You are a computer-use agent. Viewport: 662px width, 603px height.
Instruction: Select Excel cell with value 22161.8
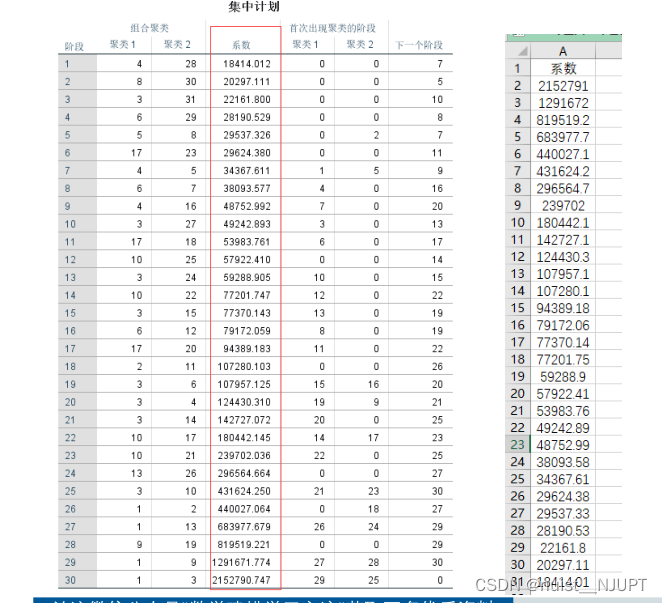click(563, 548)
